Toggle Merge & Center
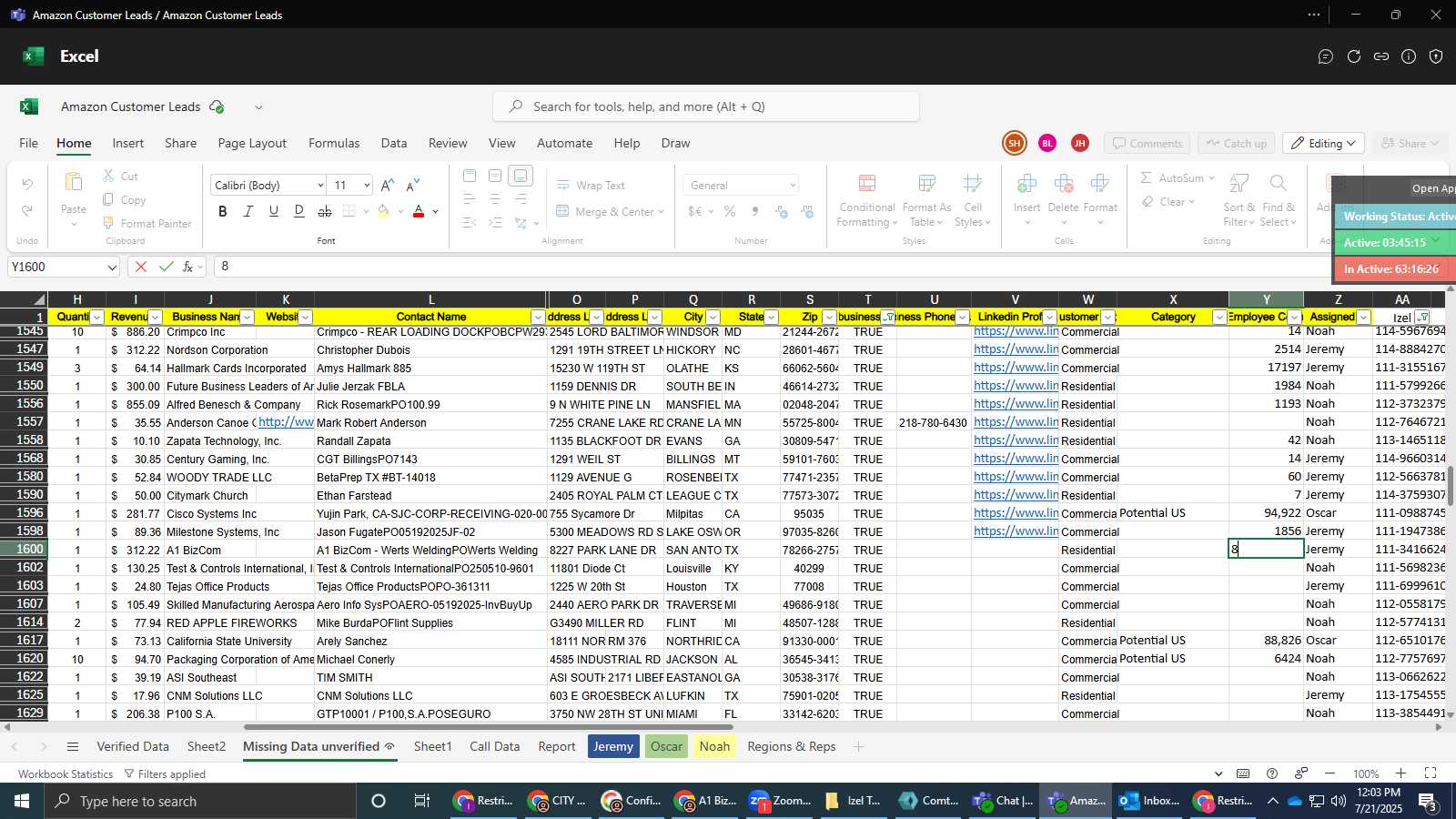The width and height of the screenshot is (1456, 819). [610, 211]
